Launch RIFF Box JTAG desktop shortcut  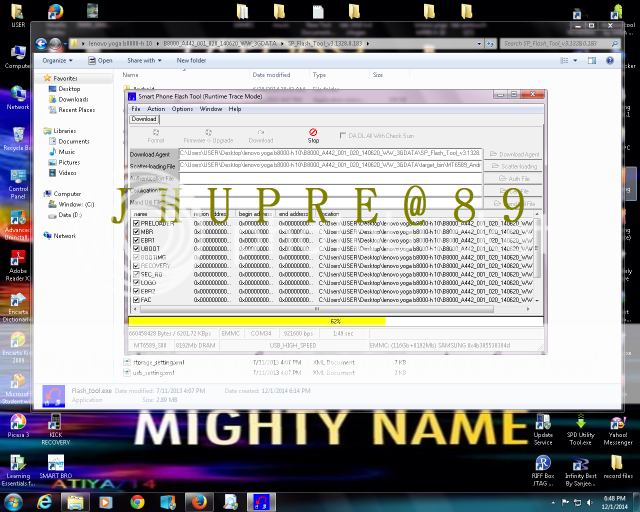tap(543, 464)
